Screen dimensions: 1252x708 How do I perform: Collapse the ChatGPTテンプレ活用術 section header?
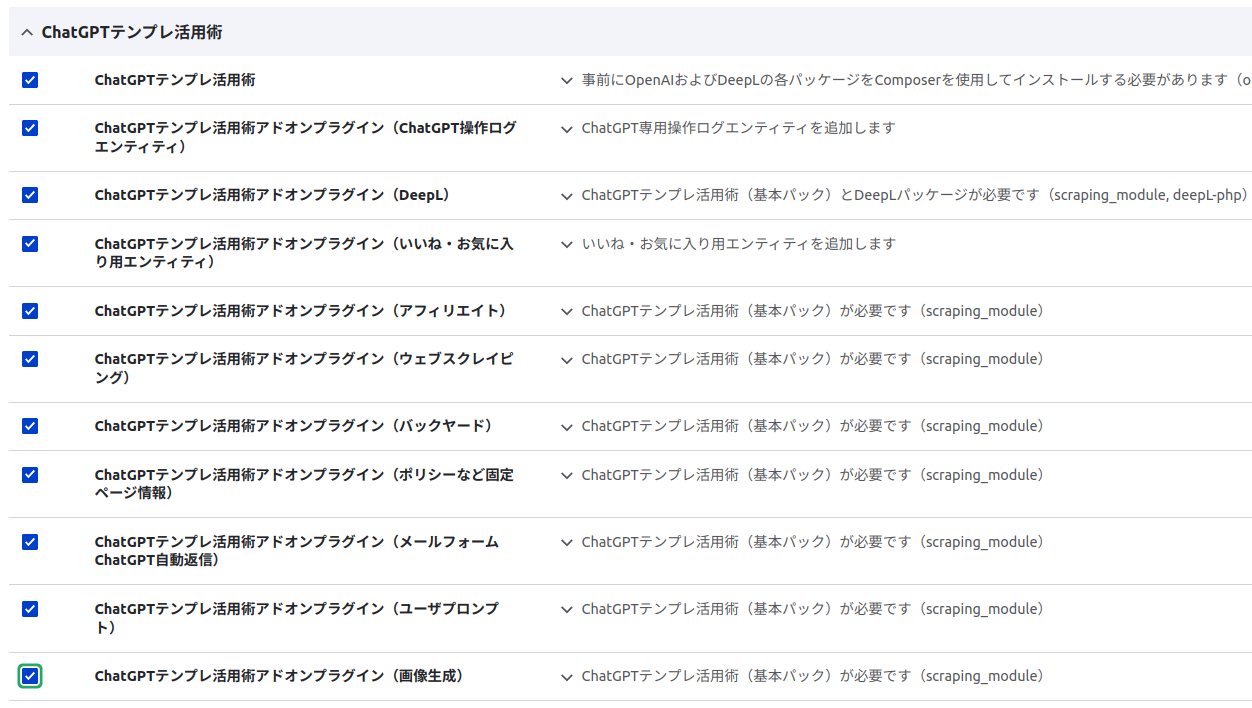click(x=27, y=31)
